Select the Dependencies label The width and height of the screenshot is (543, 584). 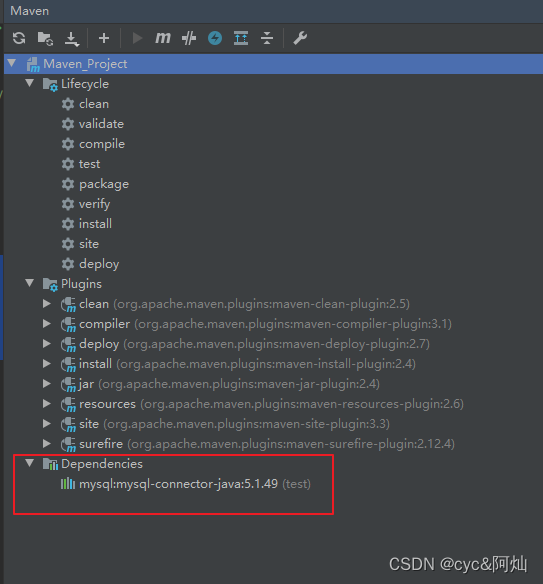(x=102, y=464)
